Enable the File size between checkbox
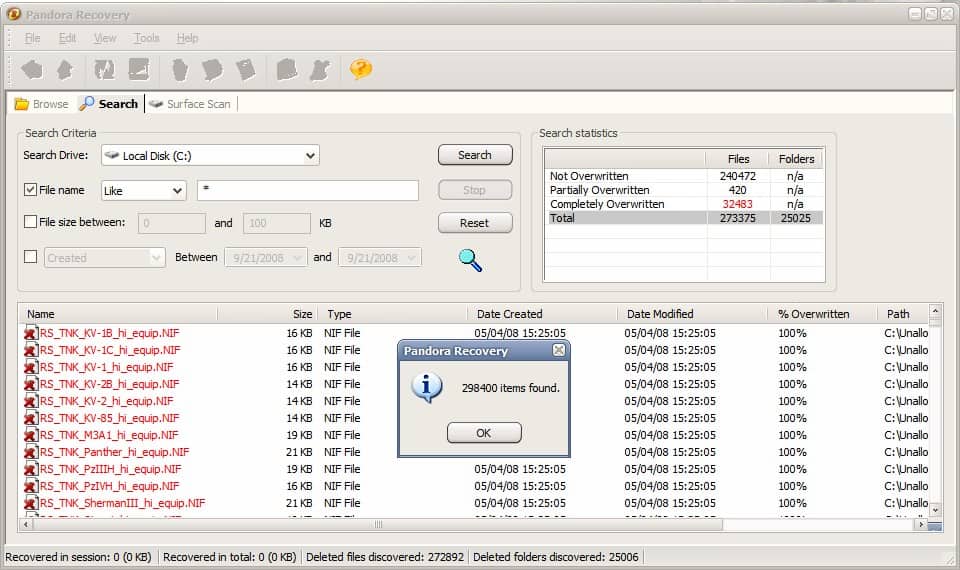 coord(30,222)
